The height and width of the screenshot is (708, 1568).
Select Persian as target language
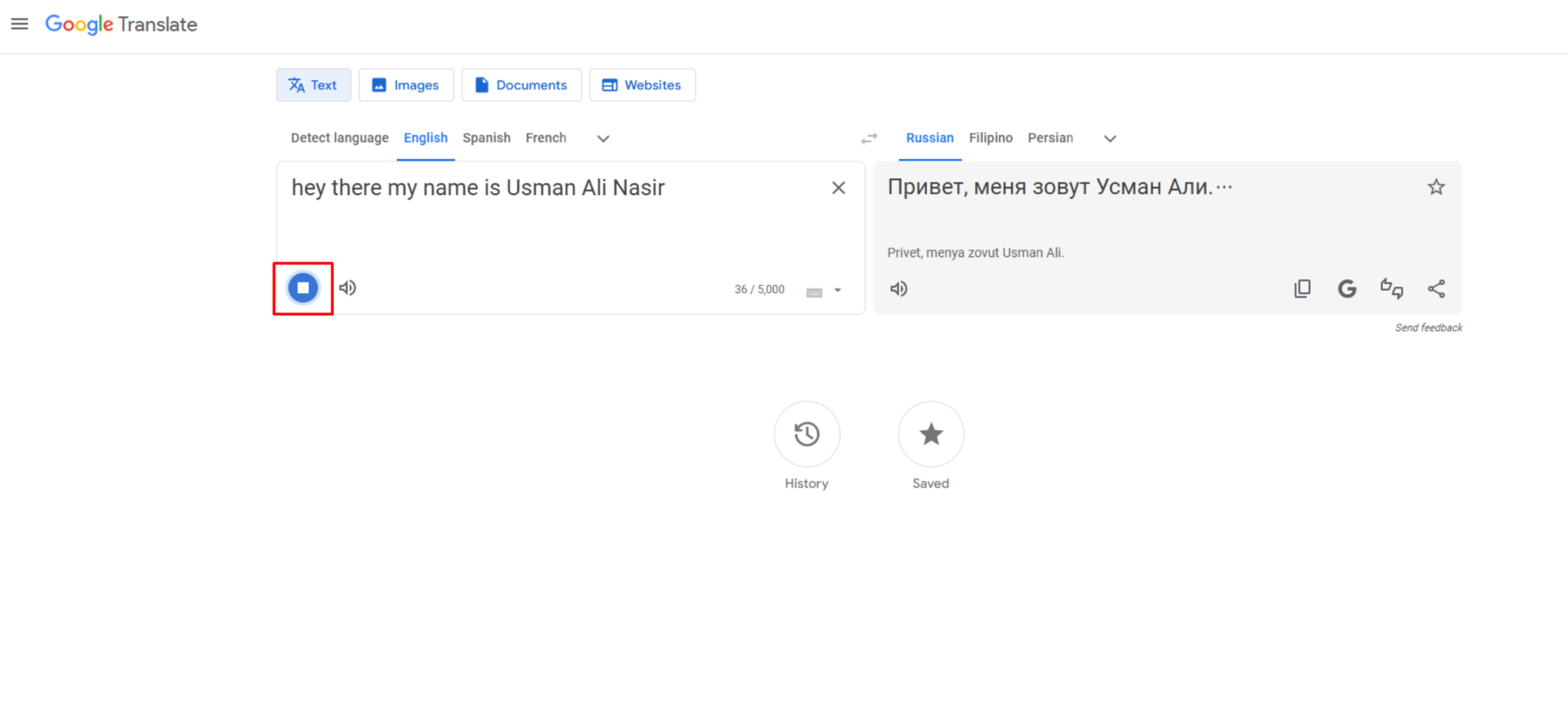click(1051, 138)
